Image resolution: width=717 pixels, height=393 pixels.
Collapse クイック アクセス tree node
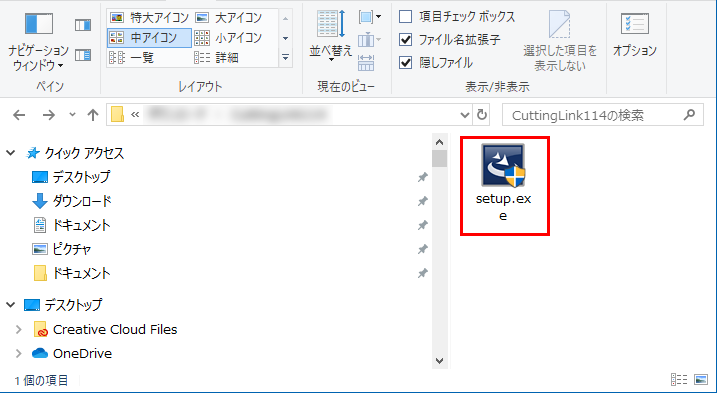pos(11,153)
